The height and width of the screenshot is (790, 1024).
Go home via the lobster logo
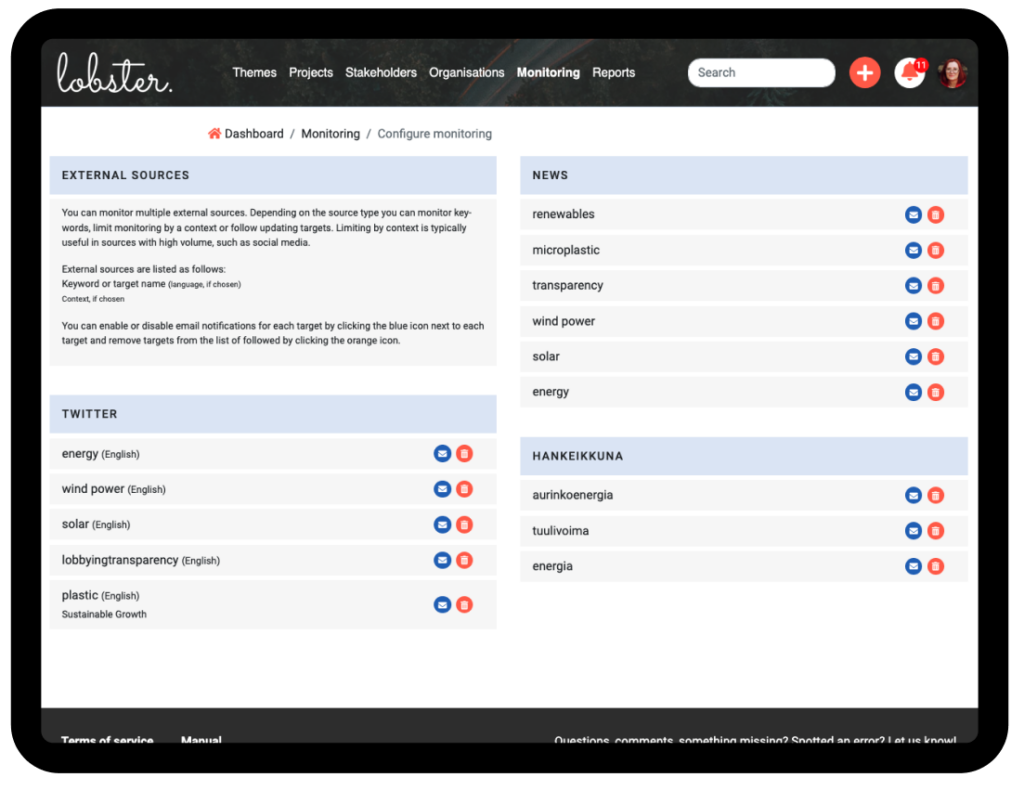(114, 72)
